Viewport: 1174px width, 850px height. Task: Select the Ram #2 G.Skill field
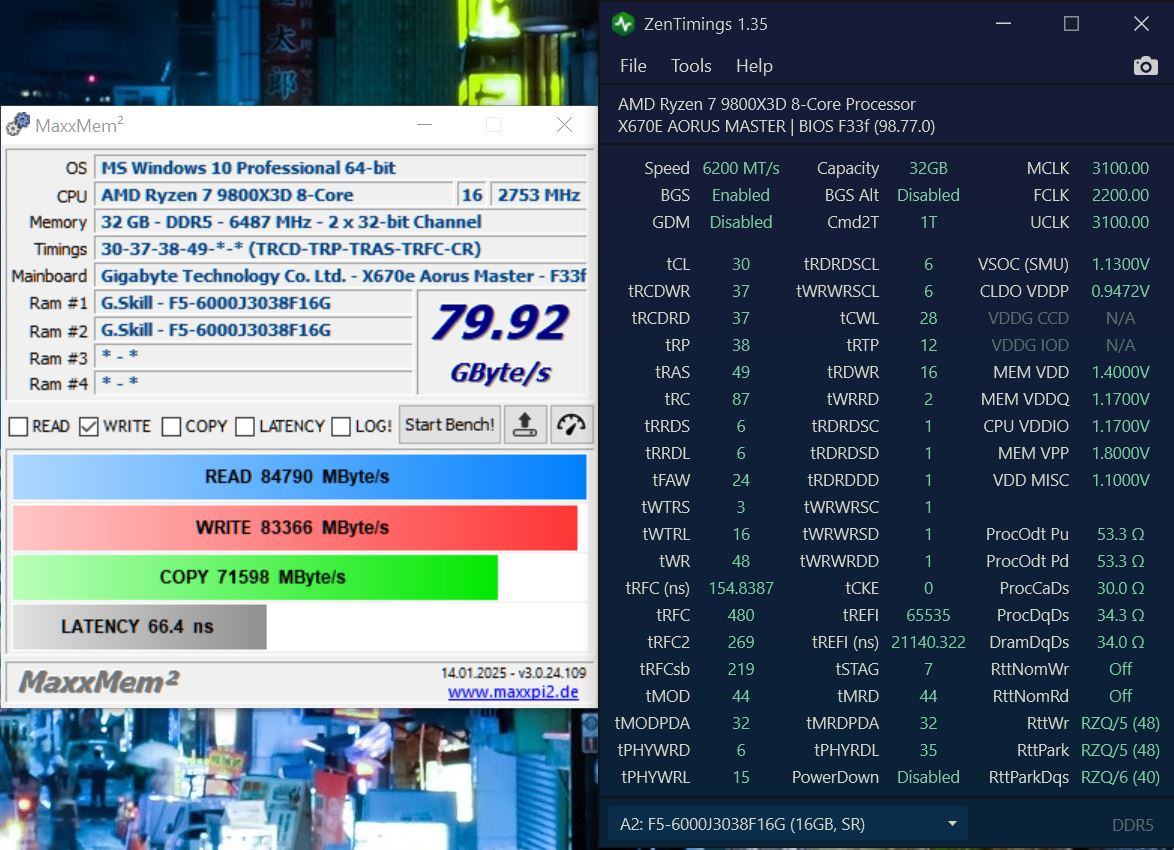point(254,330)
